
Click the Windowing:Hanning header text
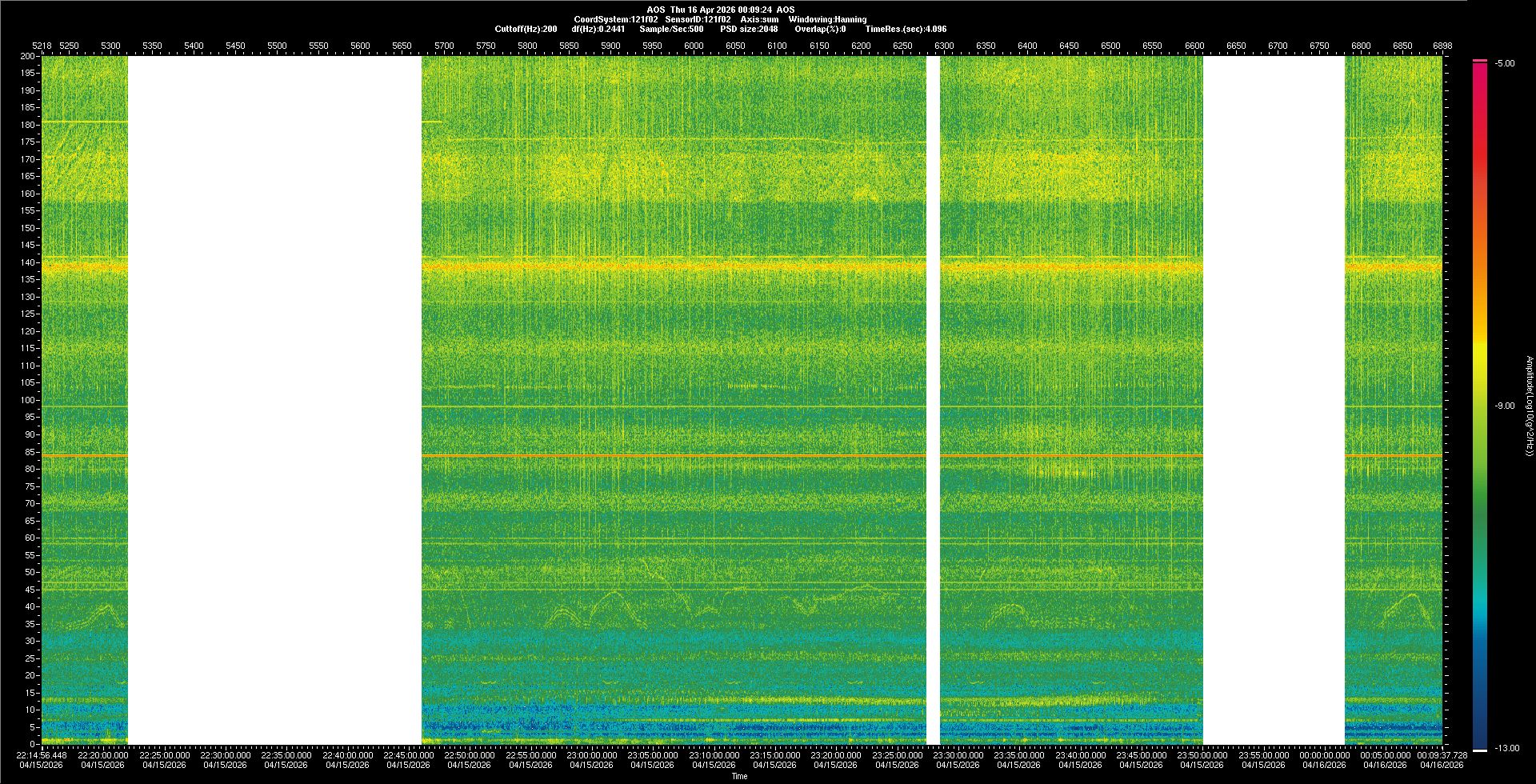[827, 19]
